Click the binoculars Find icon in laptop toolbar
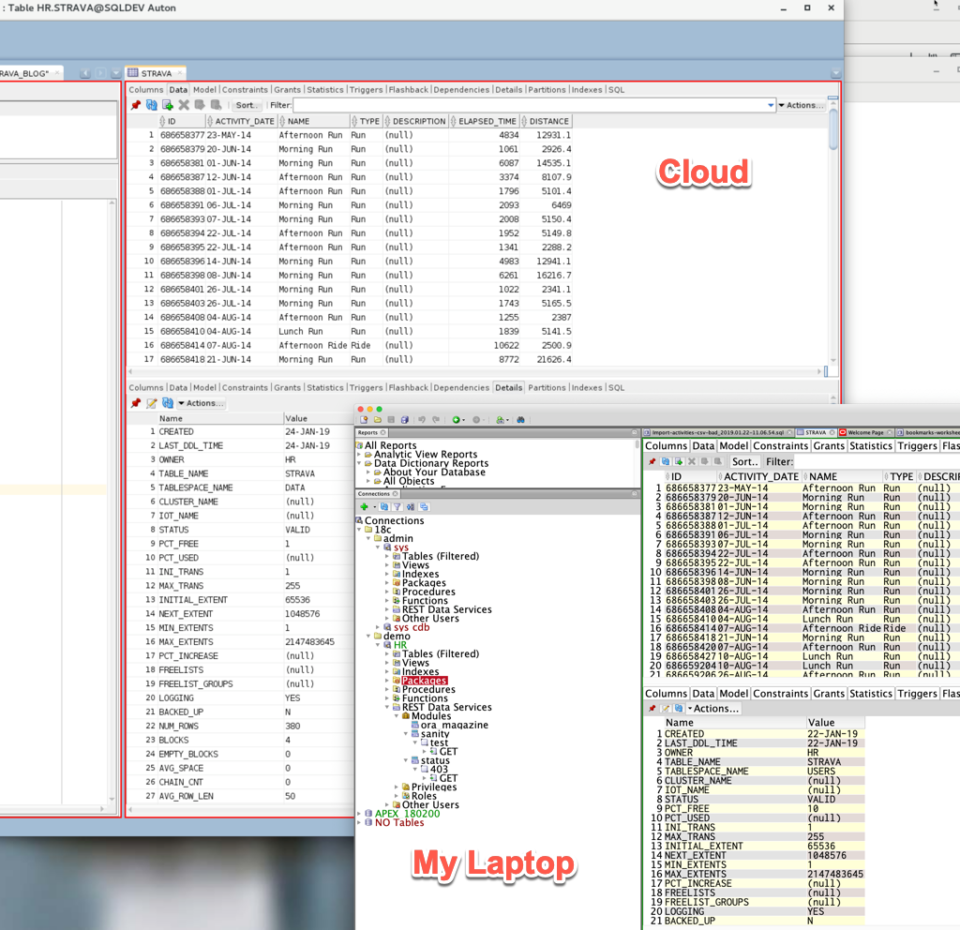 520,420
